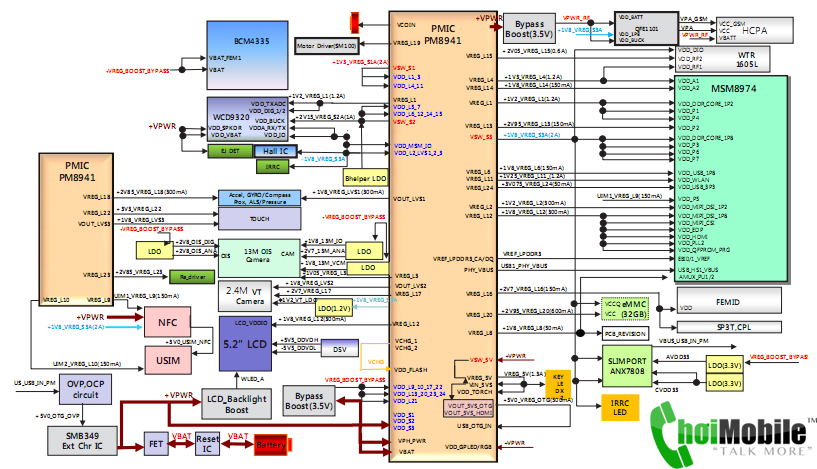Click the SP3T,CPL box
817x469 pixels.
(x=729, y=327)
